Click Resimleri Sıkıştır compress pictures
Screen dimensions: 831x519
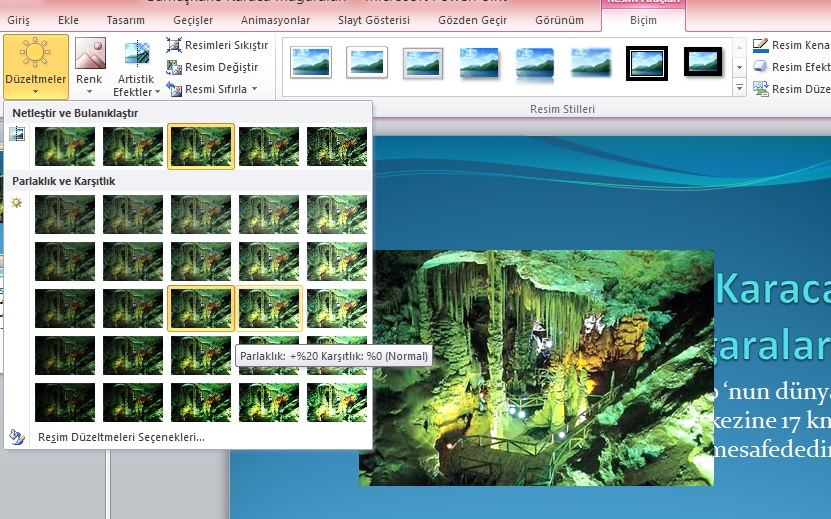(217, 45)
